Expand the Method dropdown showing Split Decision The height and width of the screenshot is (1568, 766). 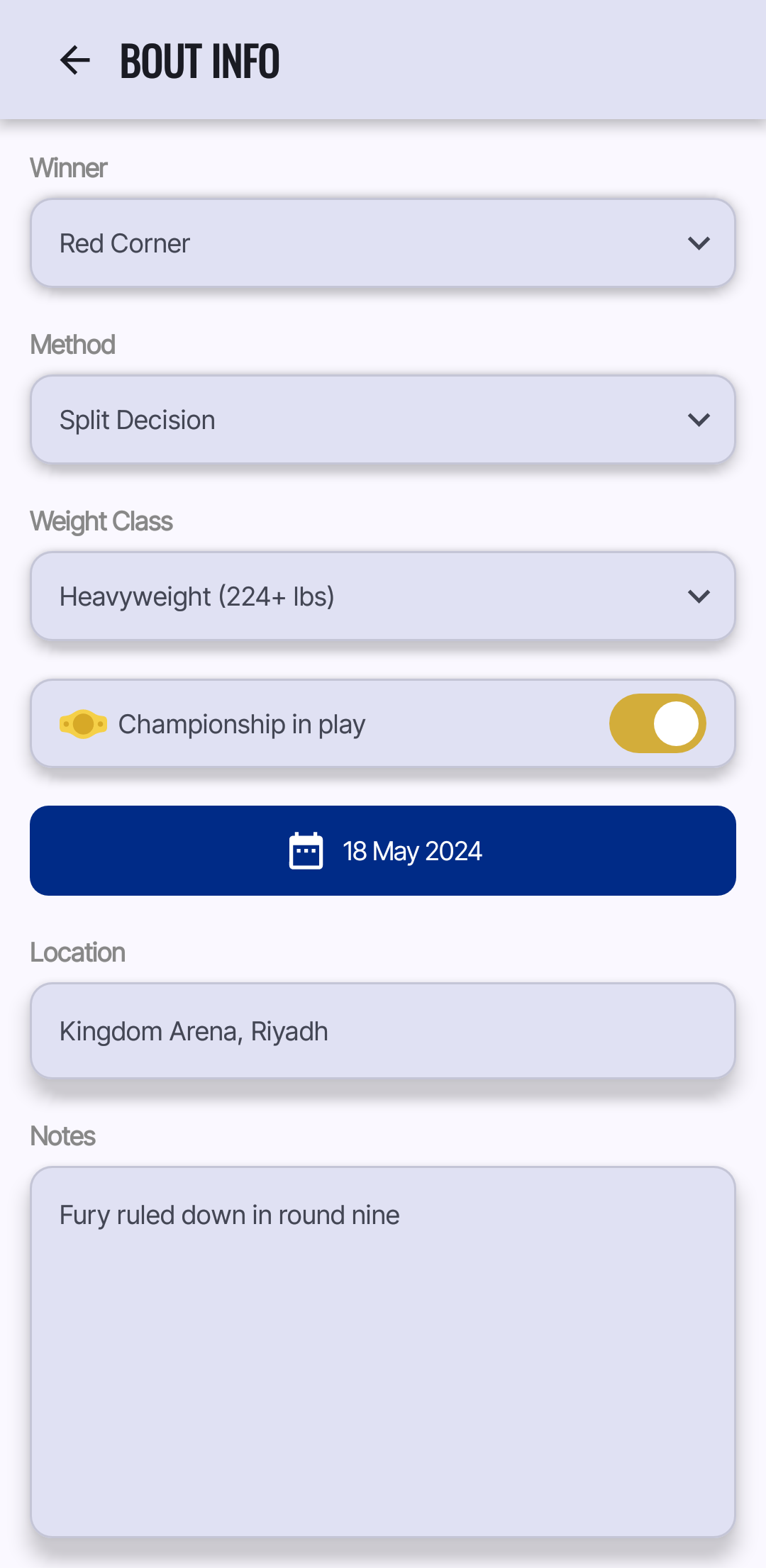[x=369, y=420]
